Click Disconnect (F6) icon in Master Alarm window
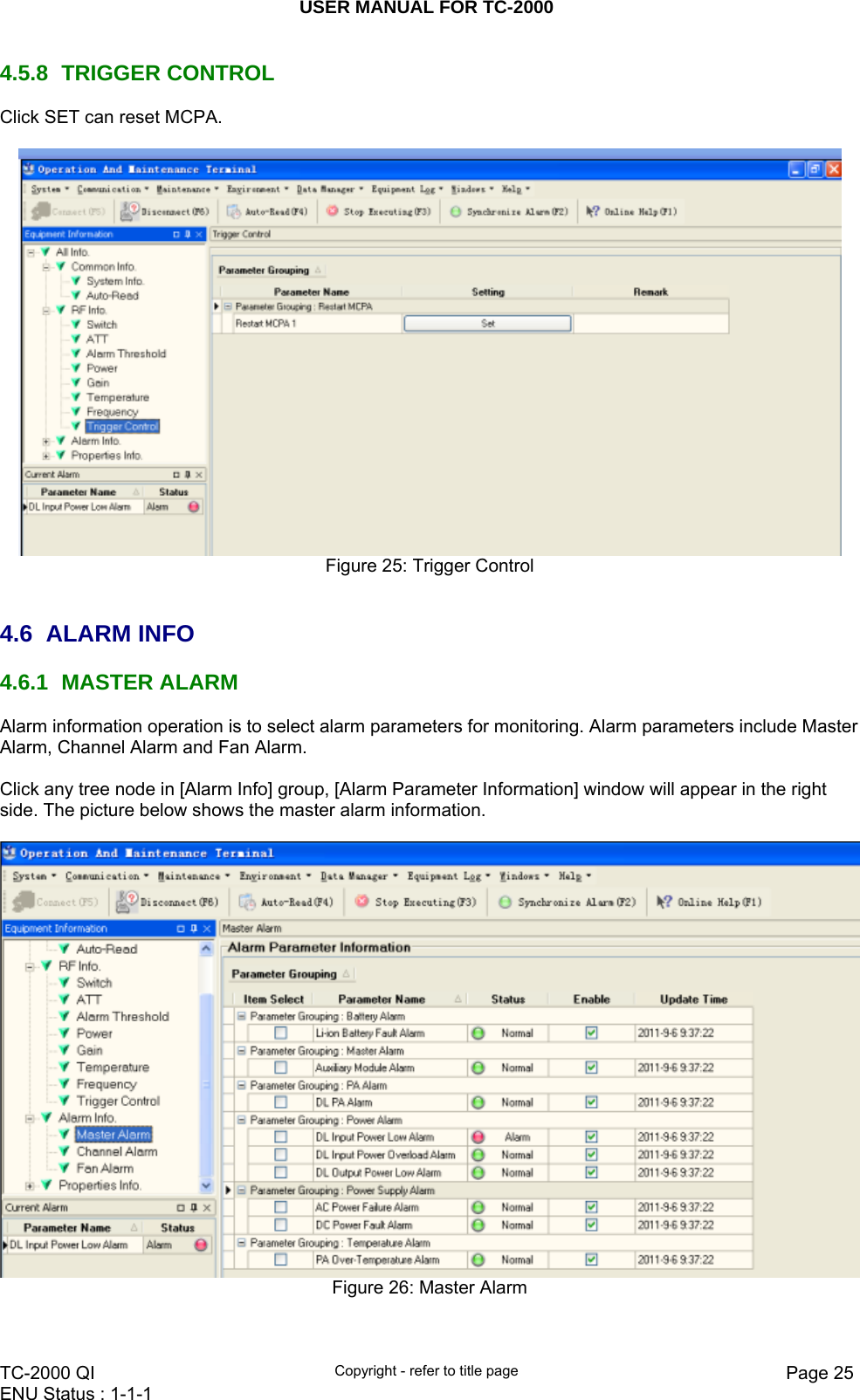860x1400 pixels. (x=127, y=901)
